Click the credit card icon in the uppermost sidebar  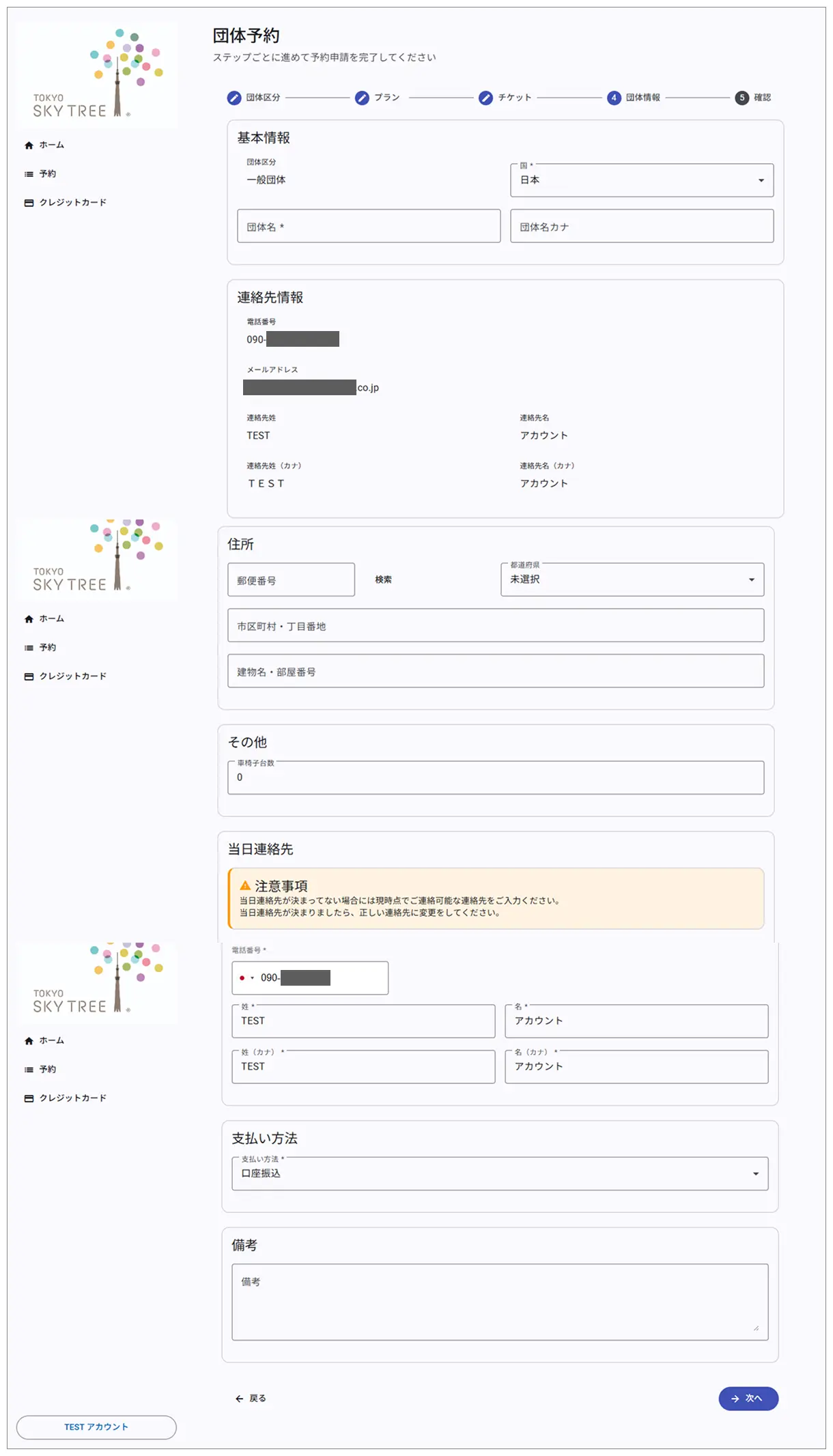29,203
